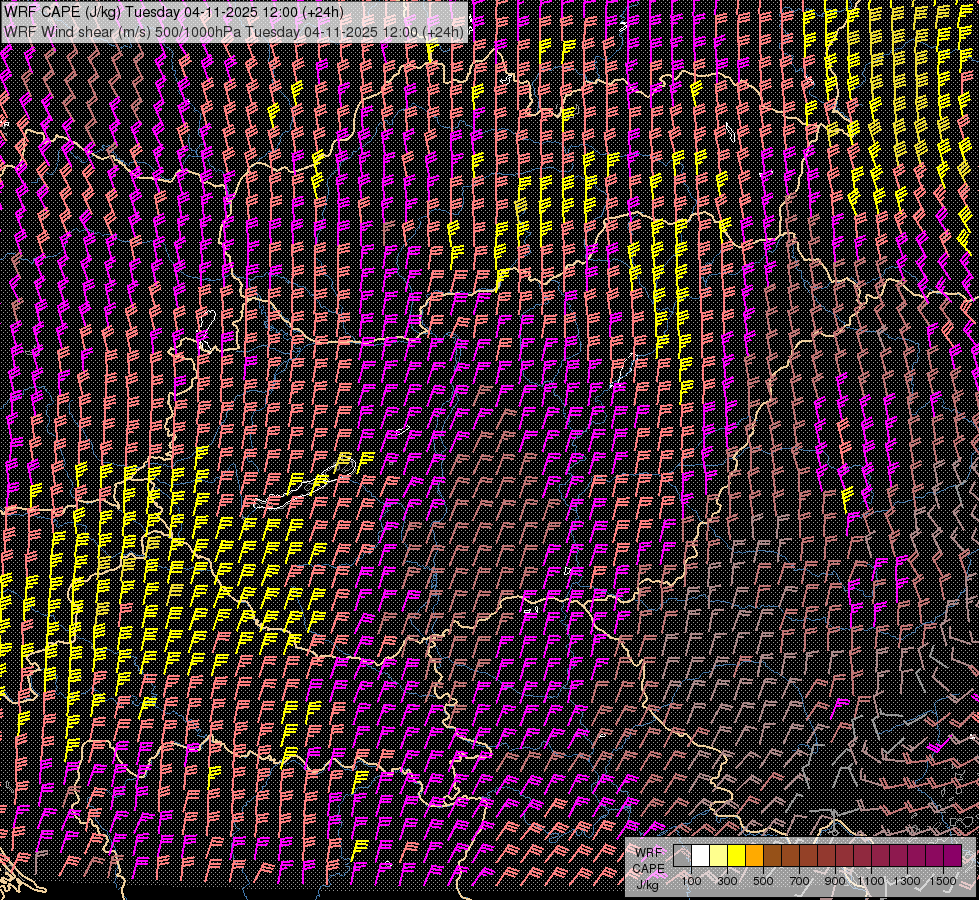Select the rightmost purple CAPE legend swatch
Screen dimensions: 979x900
coord(952,856)
